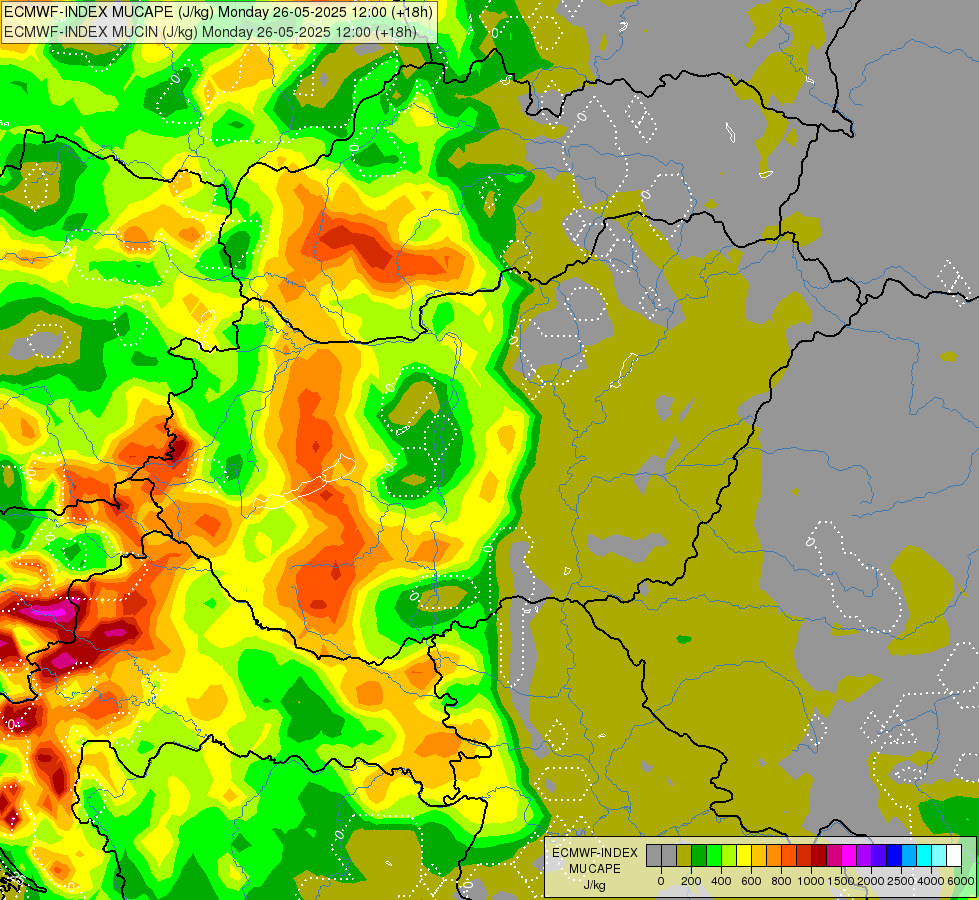
Task: Click the pure blue legend swatch
Action: point(894,855)
